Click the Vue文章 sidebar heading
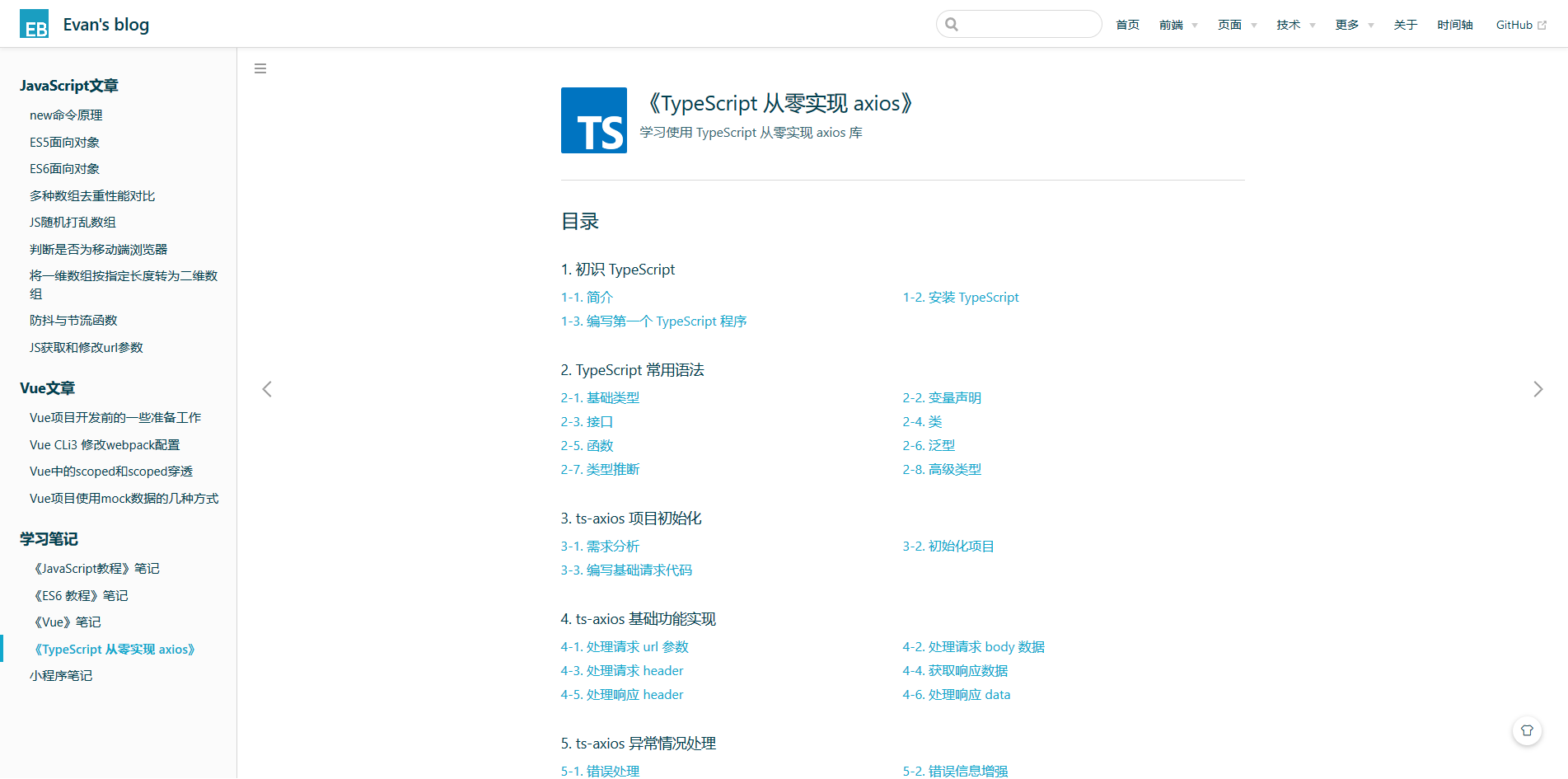The width and height of the screenshot is (1568, 779). [47, 388]
